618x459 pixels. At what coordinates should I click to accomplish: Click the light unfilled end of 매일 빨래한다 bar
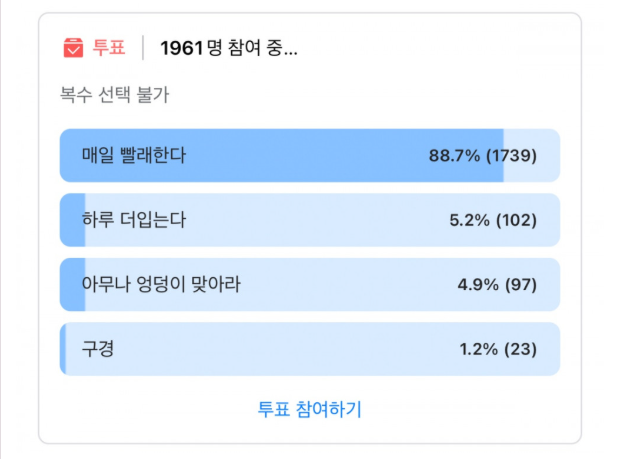point(531,155)
